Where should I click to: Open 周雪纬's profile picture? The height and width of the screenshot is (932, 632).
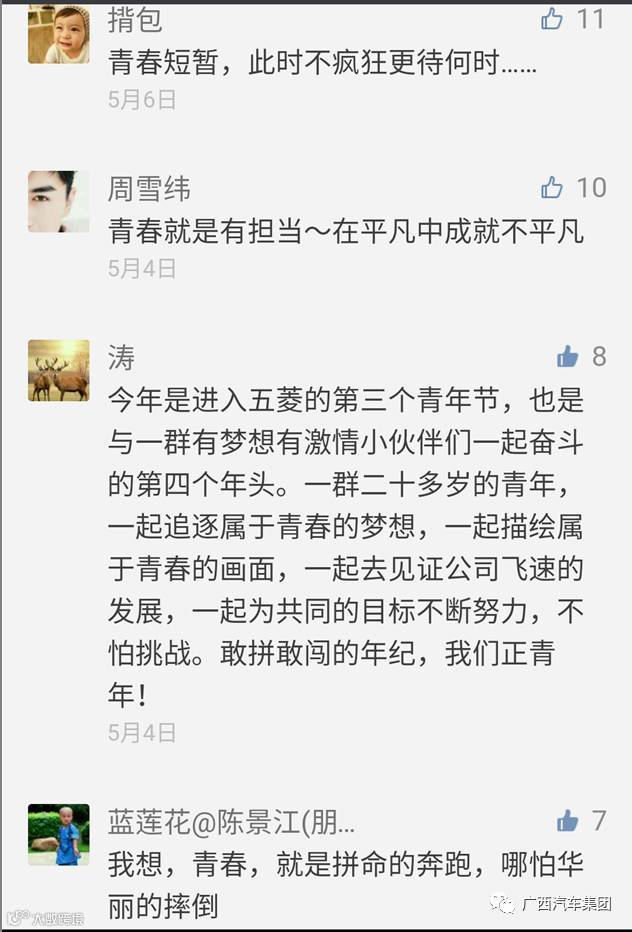(x=59, y=201)
